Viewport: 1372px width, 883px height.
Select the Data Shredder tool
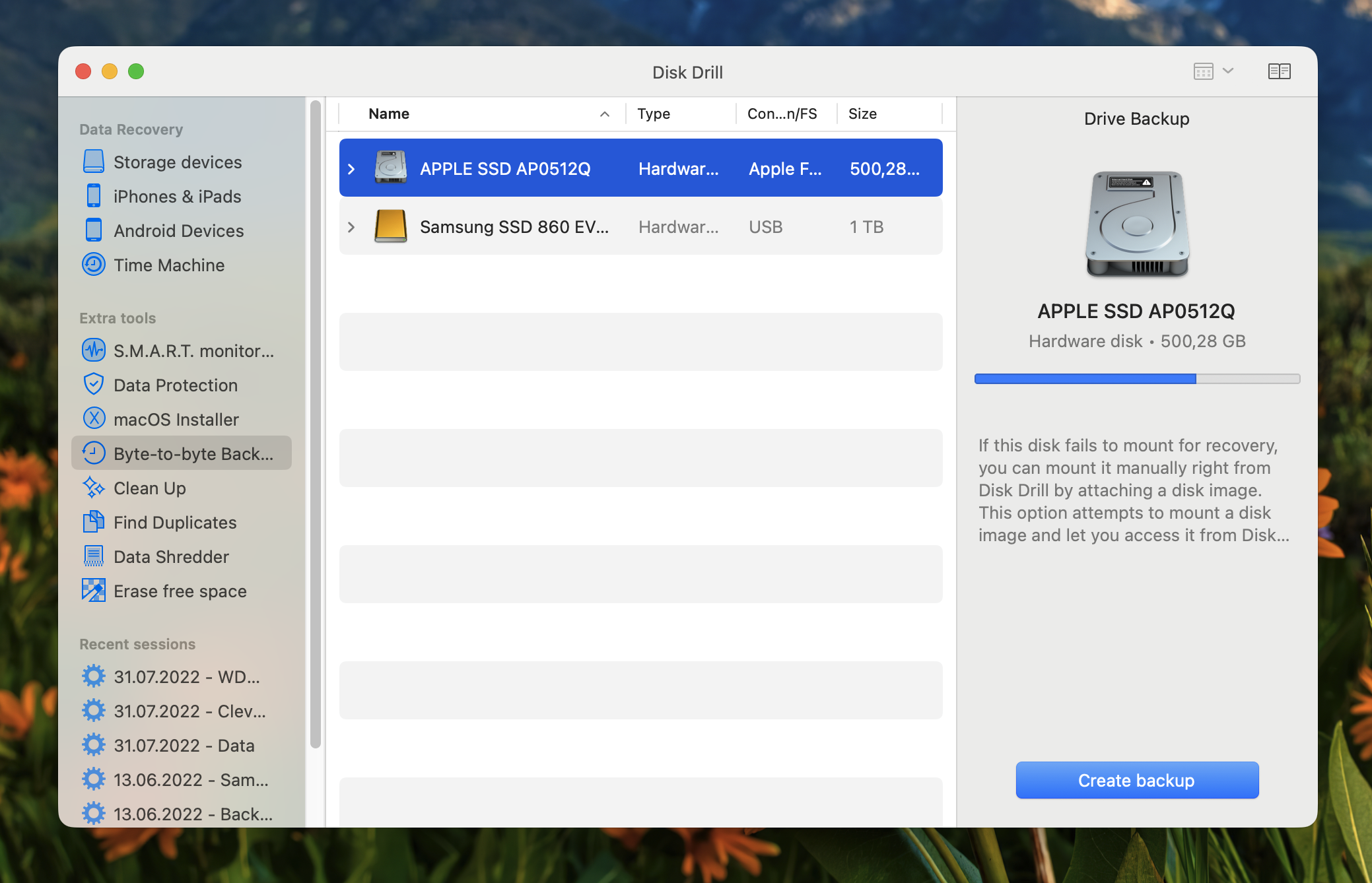coord(172,557)
